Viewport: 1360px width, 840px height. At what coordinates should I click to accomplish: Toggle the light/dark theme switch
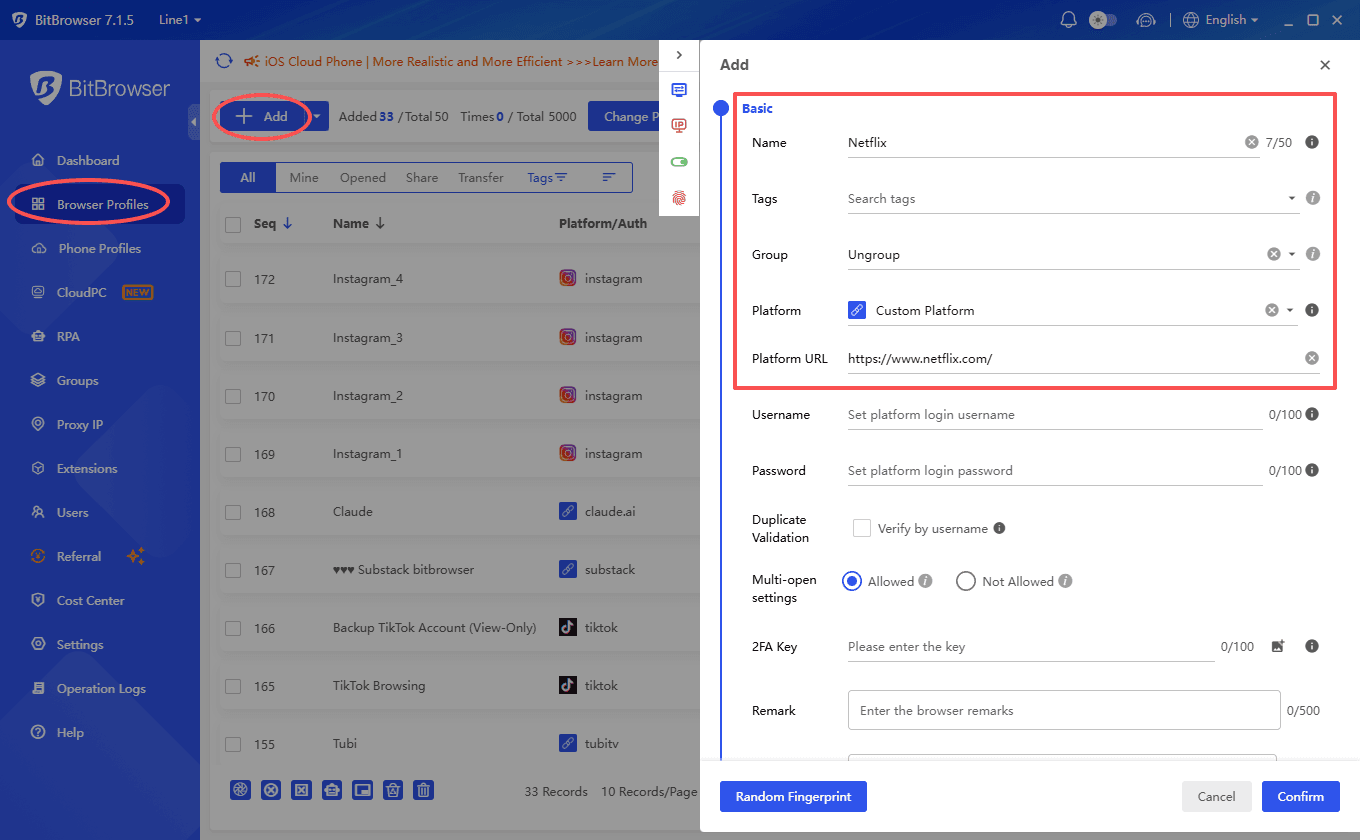point(1103,20)
